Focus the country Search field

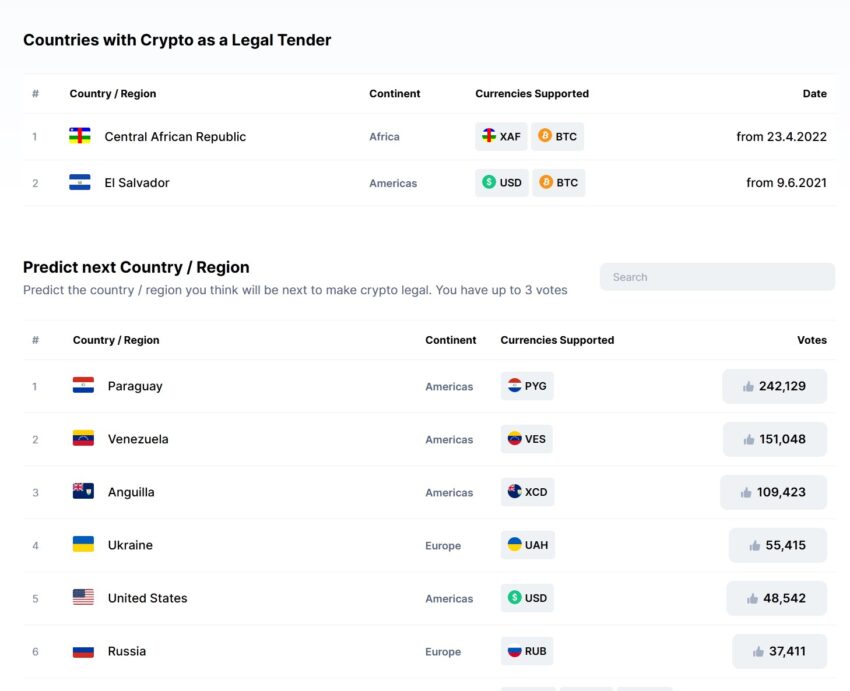pyautogui.click(x=717, y=277)
